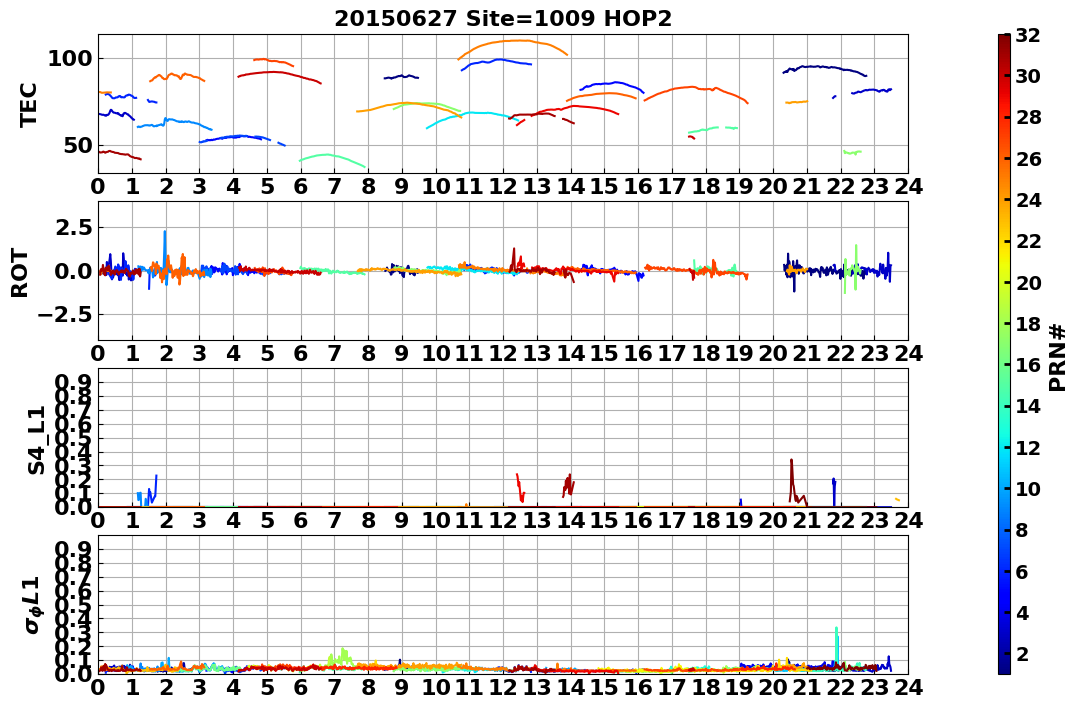
Task: Click hour tick "6" under the TEC panel
Action: (x=301, y=185)
